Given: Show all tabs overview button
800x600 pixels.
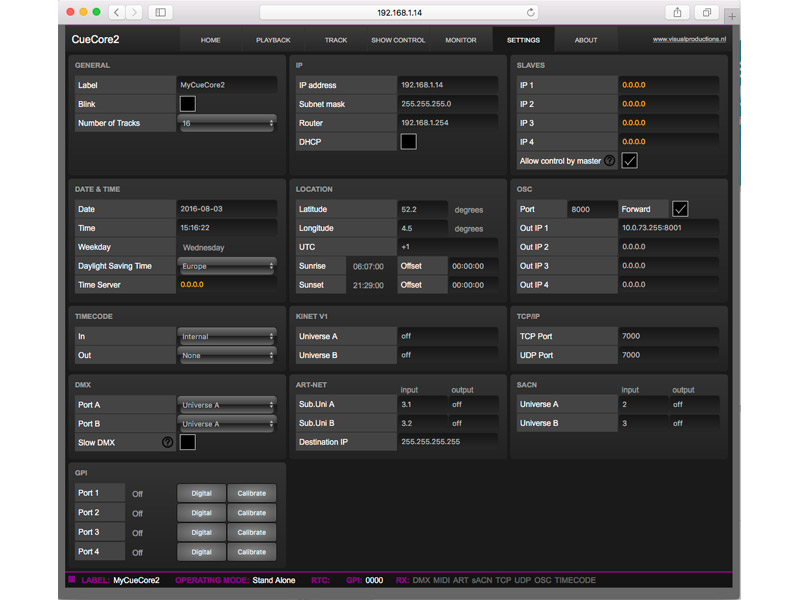Looking at the screenshot, I should [707, 12].
